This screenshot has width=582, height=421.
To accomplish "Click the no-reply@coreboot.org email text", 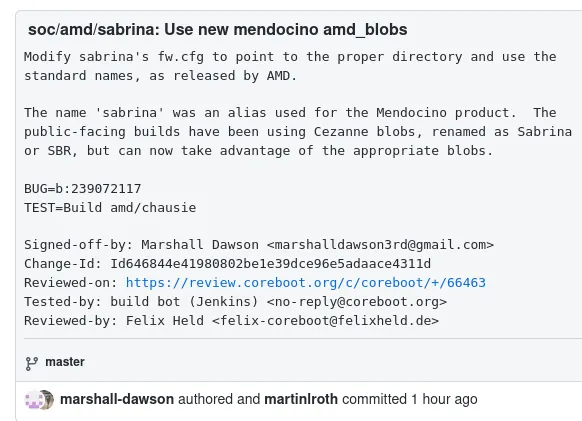I will [357, 302].
